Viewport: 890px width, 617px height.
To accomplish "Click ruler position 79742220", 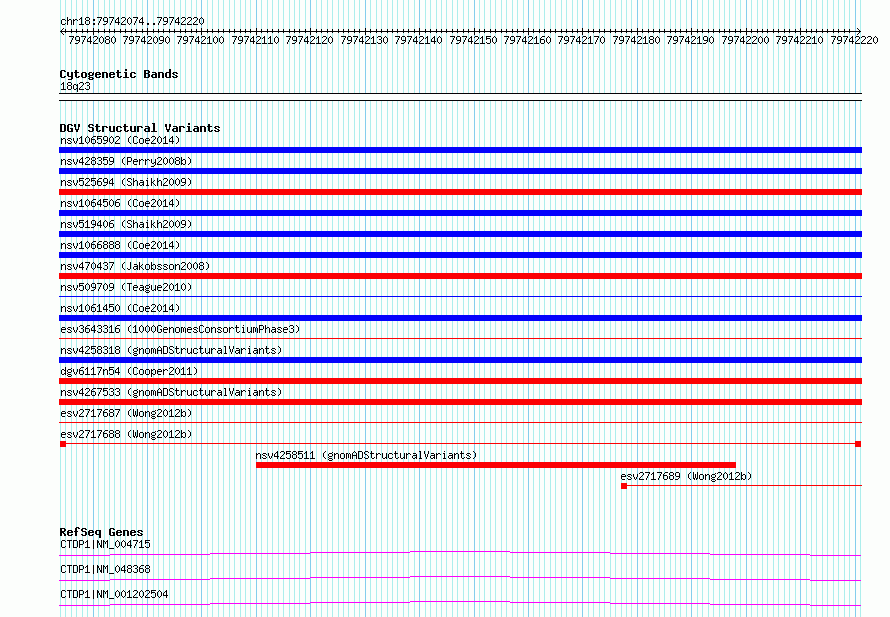I will pyautogui.click(x=854, y=40).
